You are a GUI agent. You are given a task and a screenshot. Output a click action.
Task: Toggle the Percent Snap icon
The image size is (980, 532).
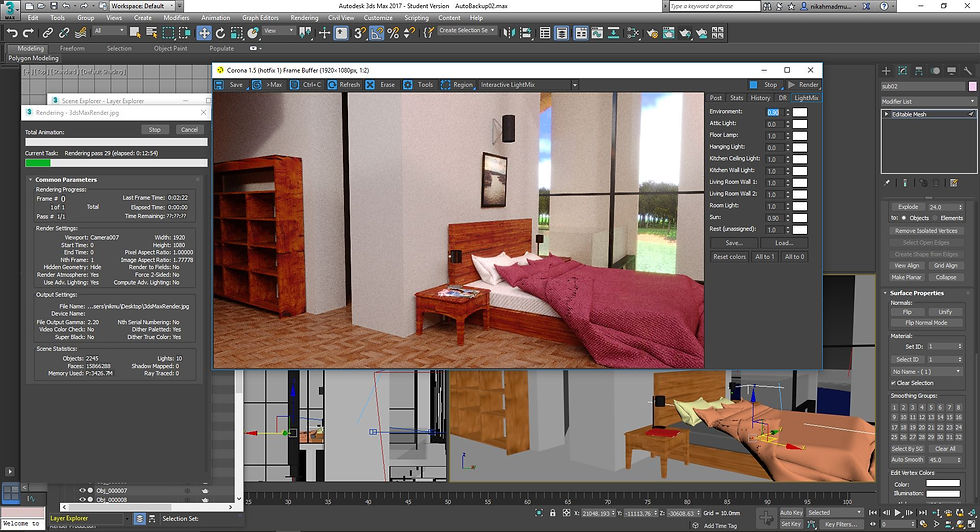(393, 33)
